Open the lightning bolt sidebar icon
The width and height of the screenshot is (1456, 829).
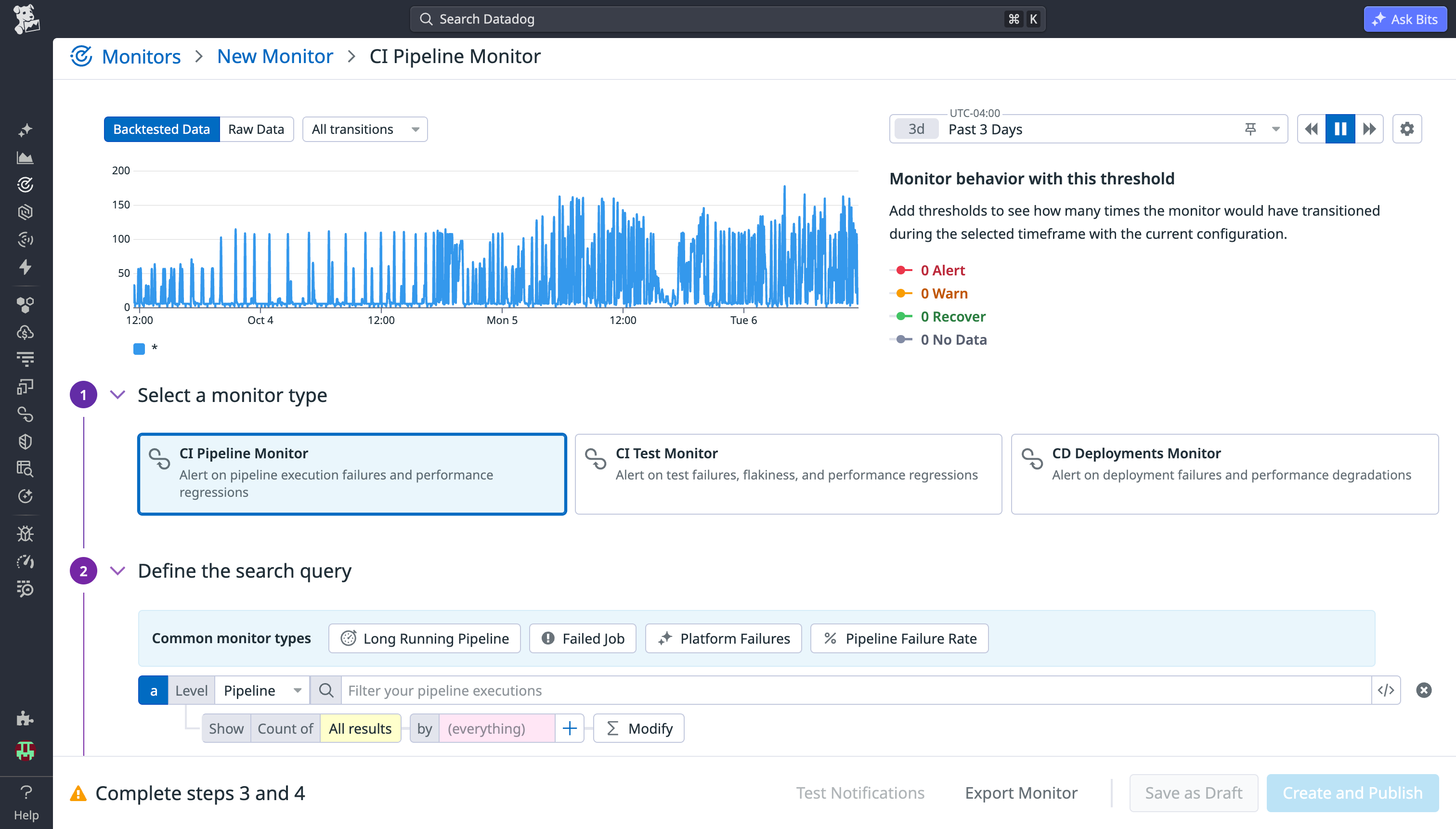click(25, 267)
